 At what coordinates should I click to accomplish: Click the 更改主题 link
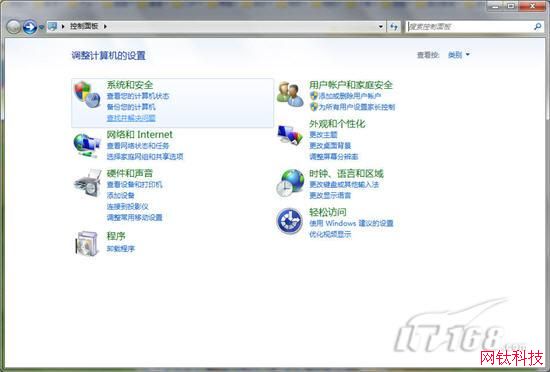click(323, 135)
